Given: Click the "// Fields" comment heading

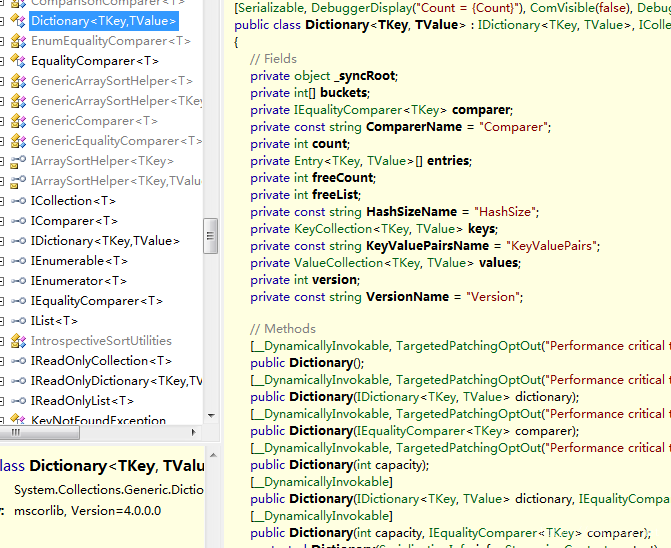Looking at the screenshot, I should pos(273,59).
